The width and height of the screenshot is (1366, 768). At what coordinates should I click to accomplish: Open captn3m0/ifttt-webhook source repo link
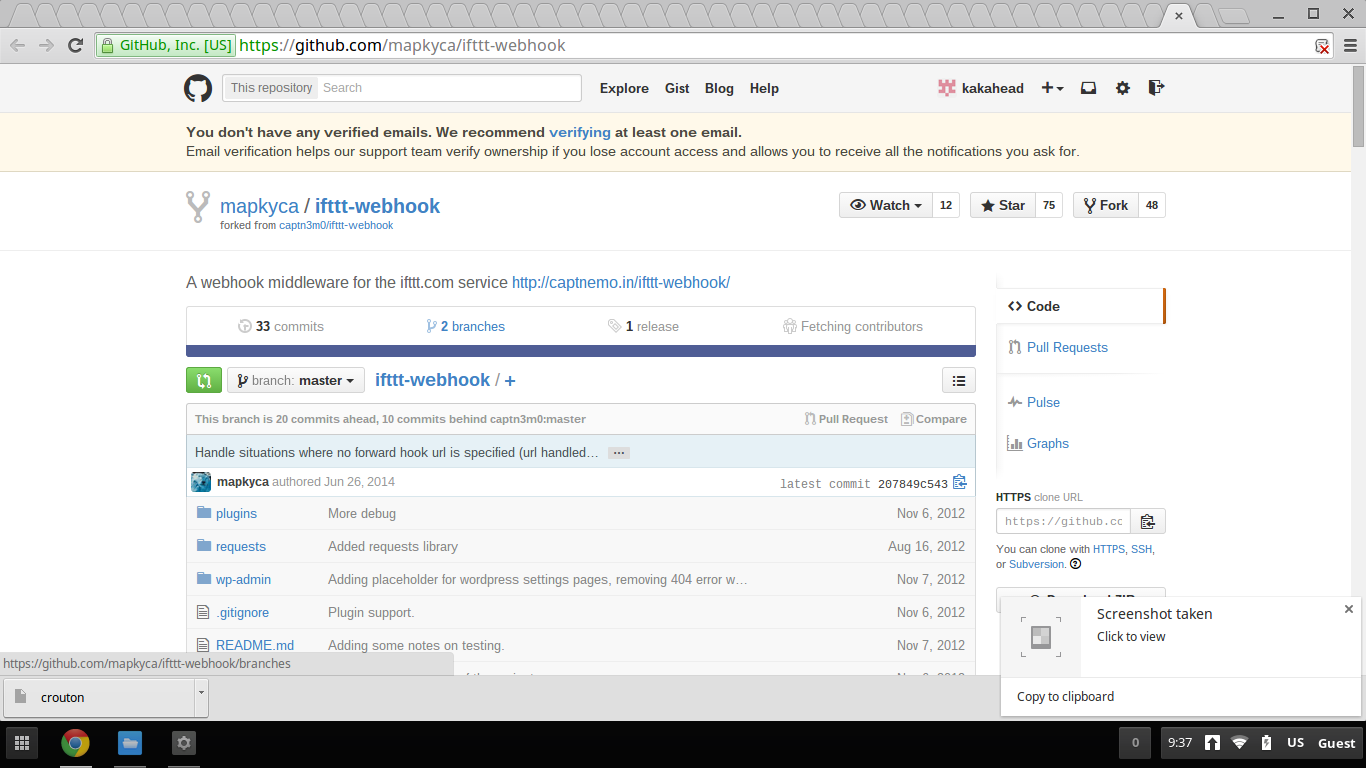336,226
